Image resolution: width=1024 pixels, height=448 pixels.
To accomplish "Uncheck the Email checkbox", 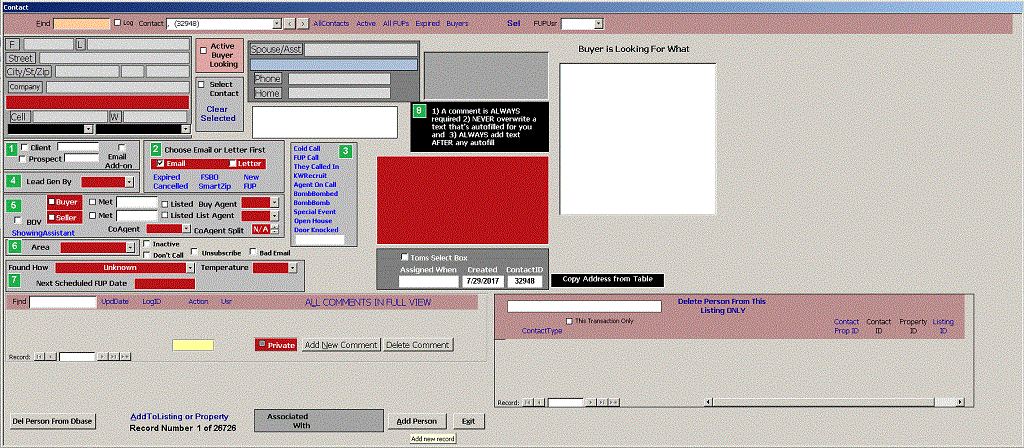I will (x=159, y=163).
